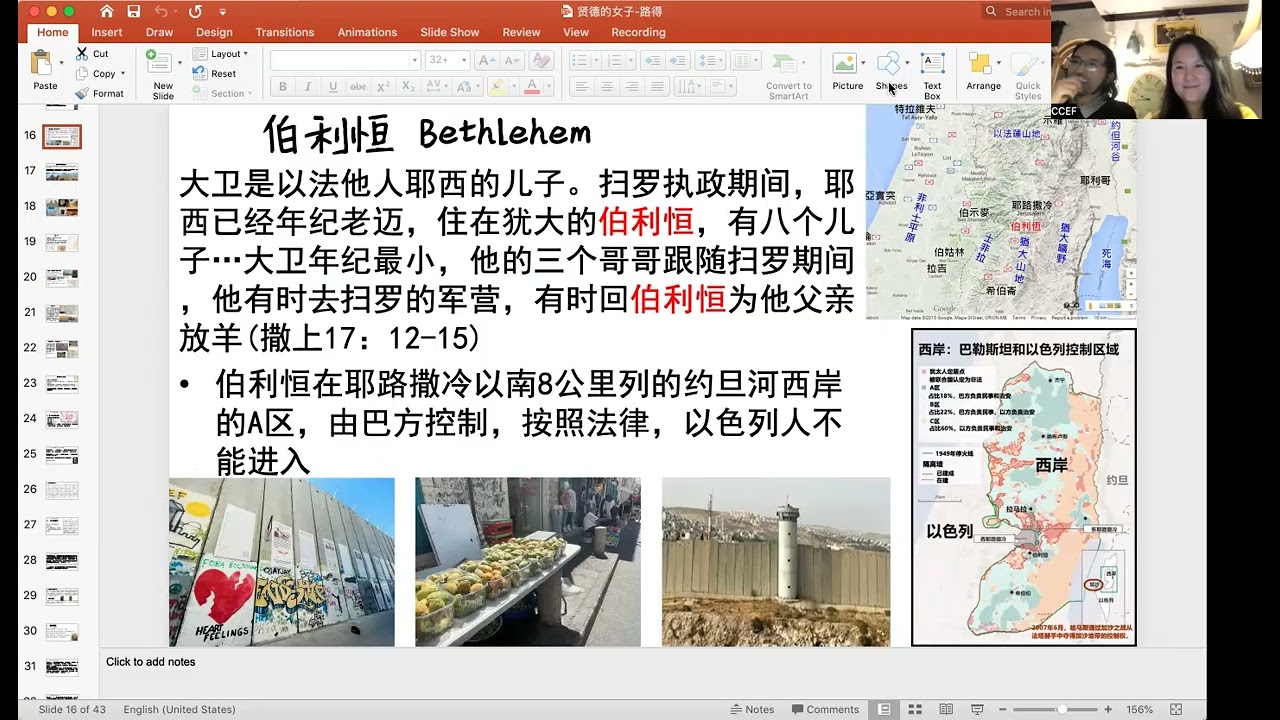Insert a Text Box

(x=932, y=74)
